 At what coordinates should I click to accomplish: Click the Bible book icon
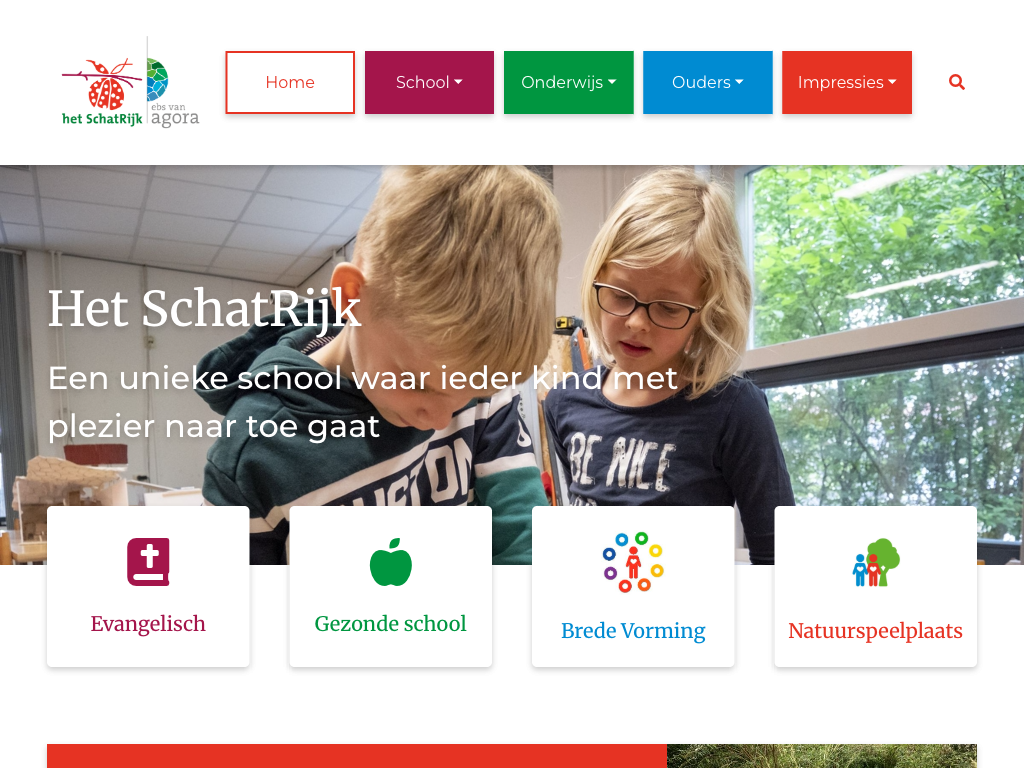point(148,562)
